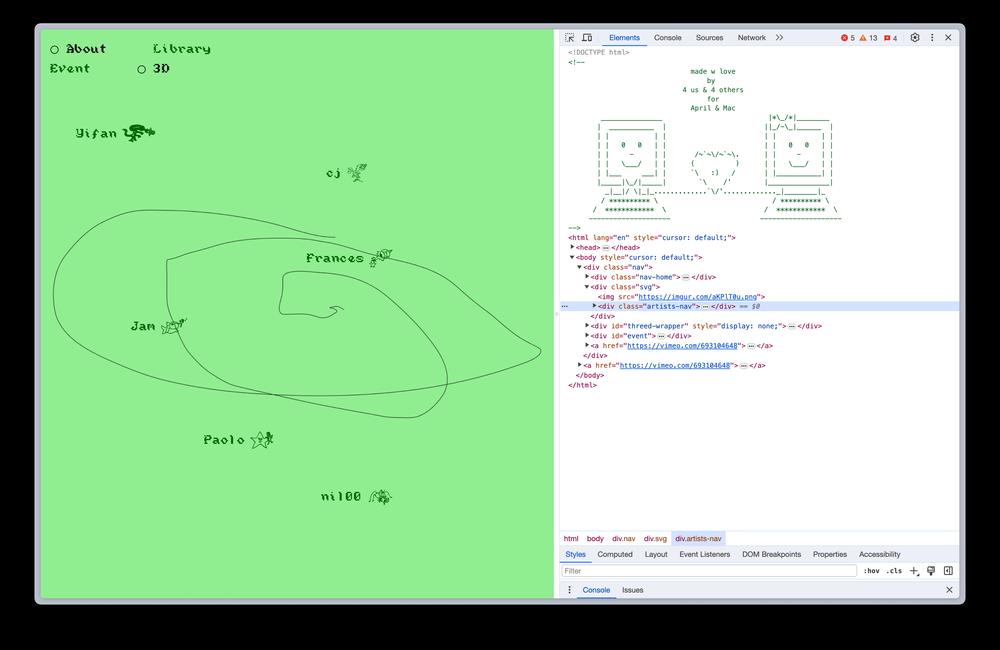Click the star icon beside Paolo
Screen dimensions: 1000x650
point(262,439)
